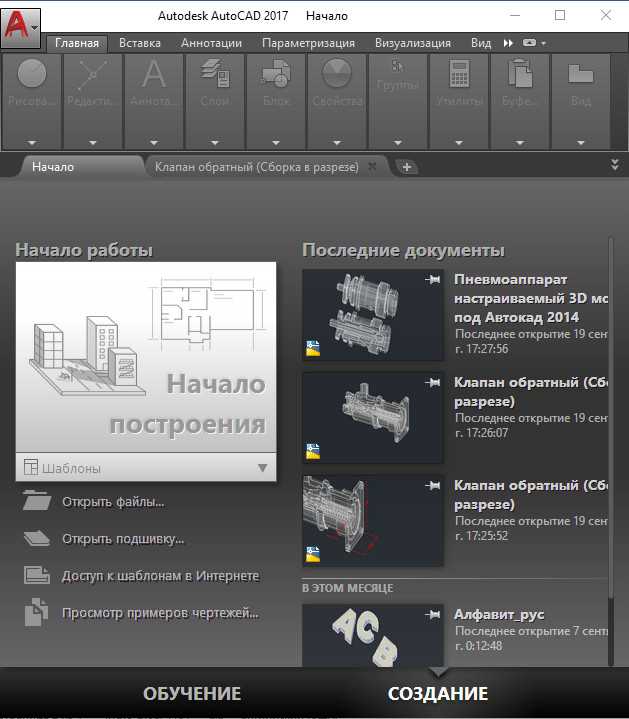
Task: Open Клапан обратный thumbnail opened at 17:26:07
Action: 373,418
